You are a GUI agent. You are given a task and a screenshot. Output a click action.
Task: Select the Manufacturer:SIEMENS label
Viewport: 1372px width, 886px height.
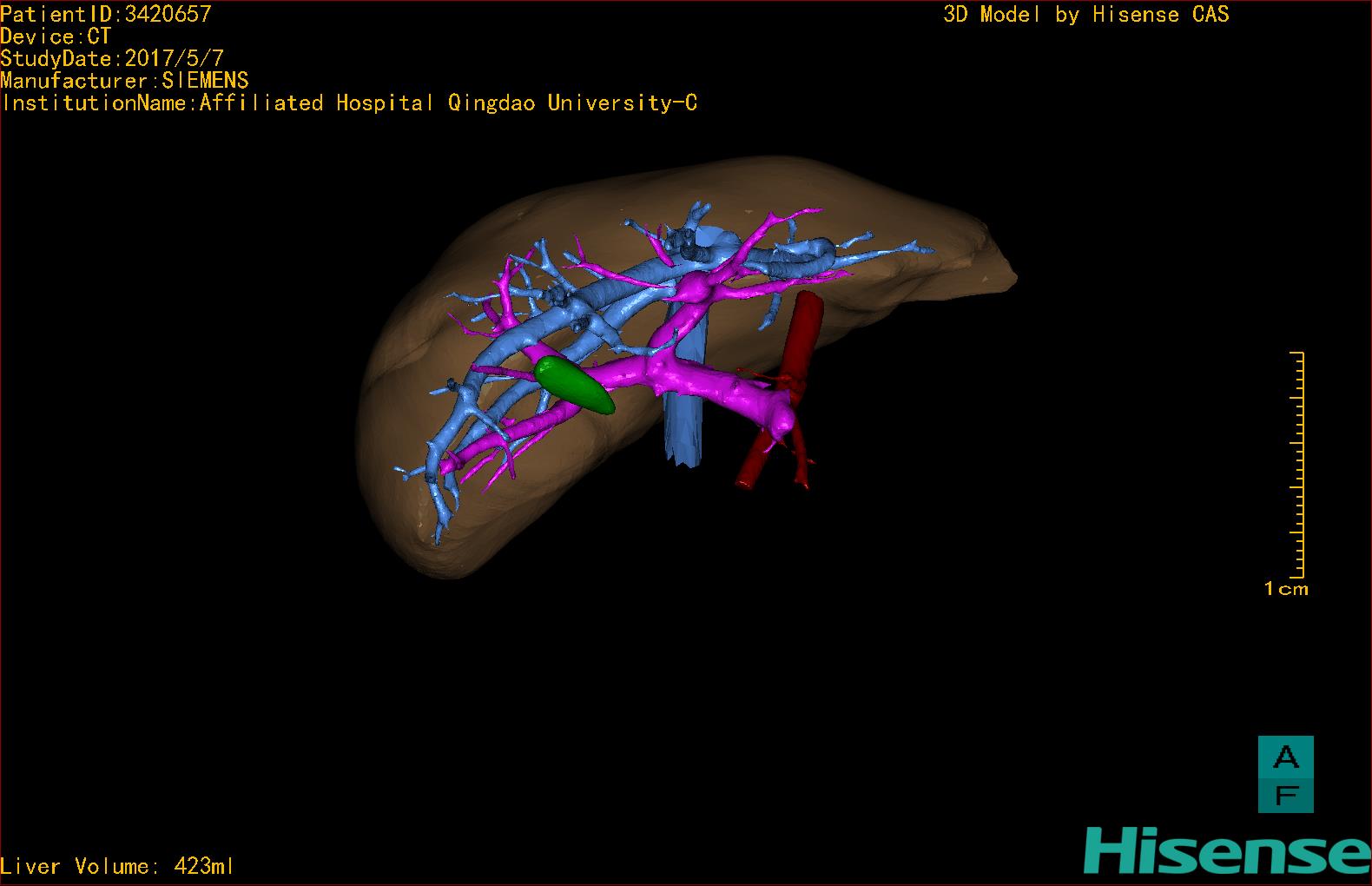(124, 81)
